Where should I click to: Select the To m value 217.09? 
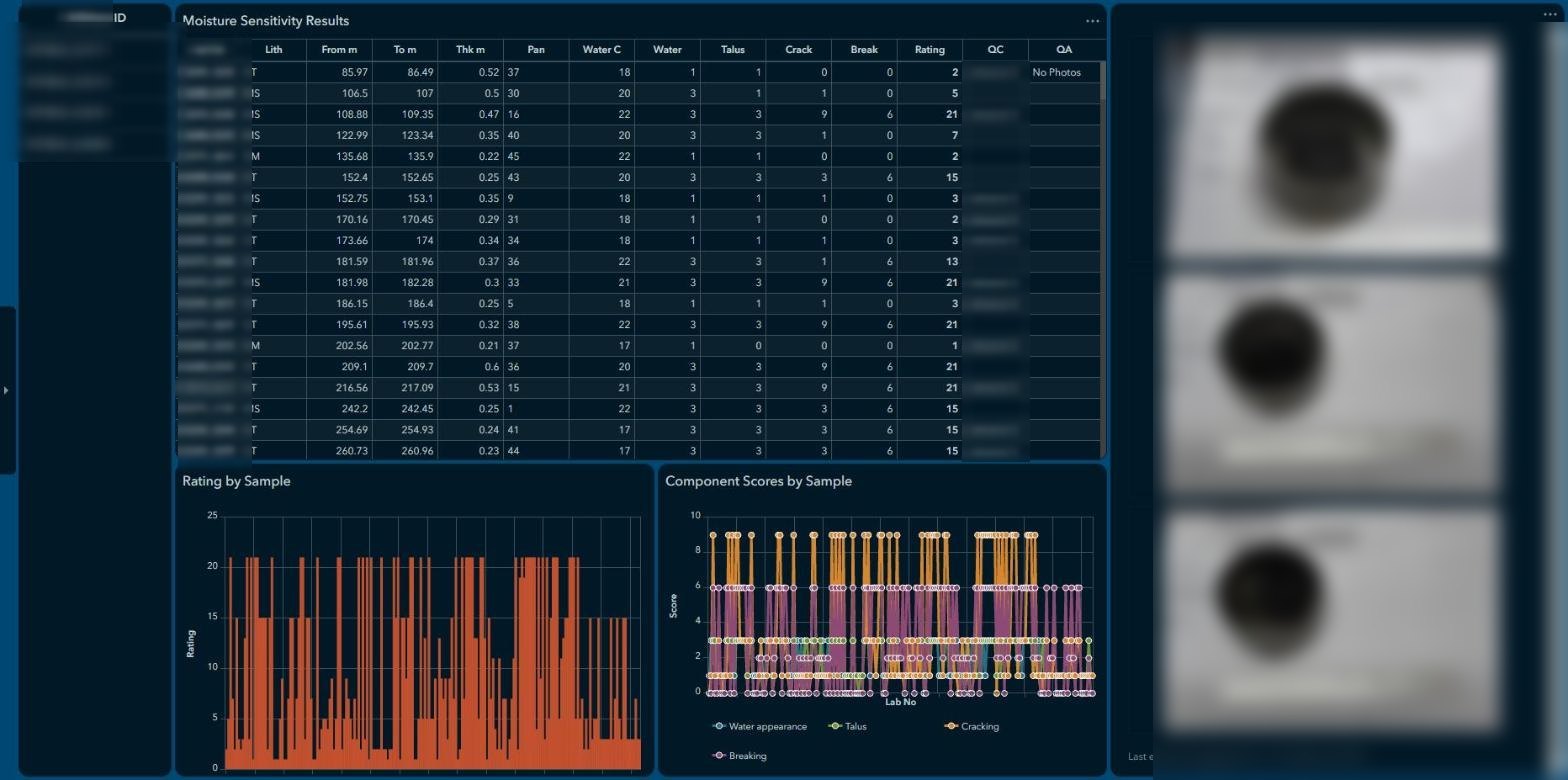(x=405, y=387)
